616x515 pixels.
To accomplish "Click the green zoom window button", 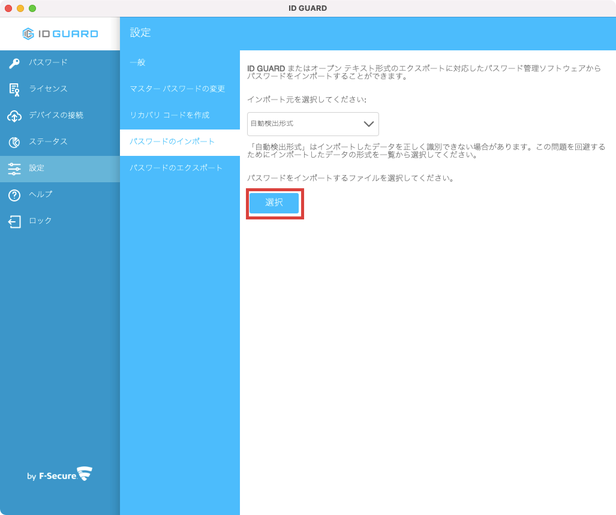I will coord(33,8).
